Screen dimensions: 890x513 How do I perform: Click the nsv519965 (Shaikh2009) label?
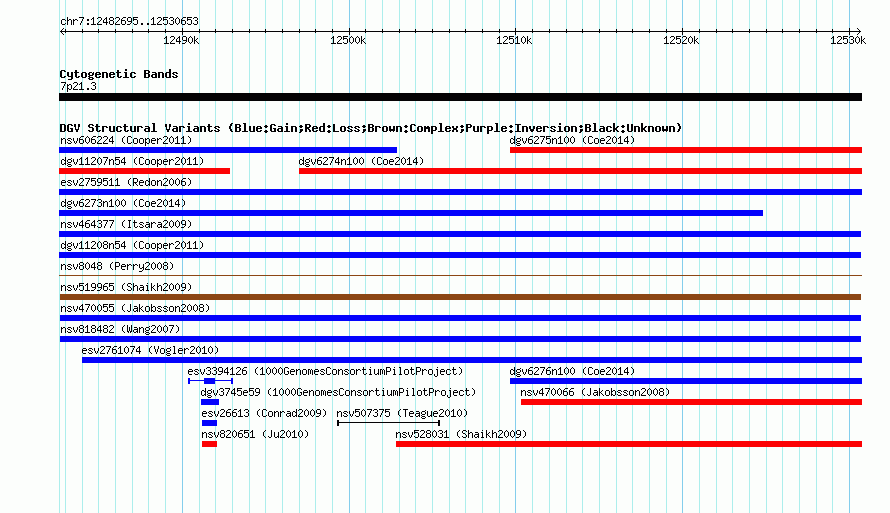(126, 287)
